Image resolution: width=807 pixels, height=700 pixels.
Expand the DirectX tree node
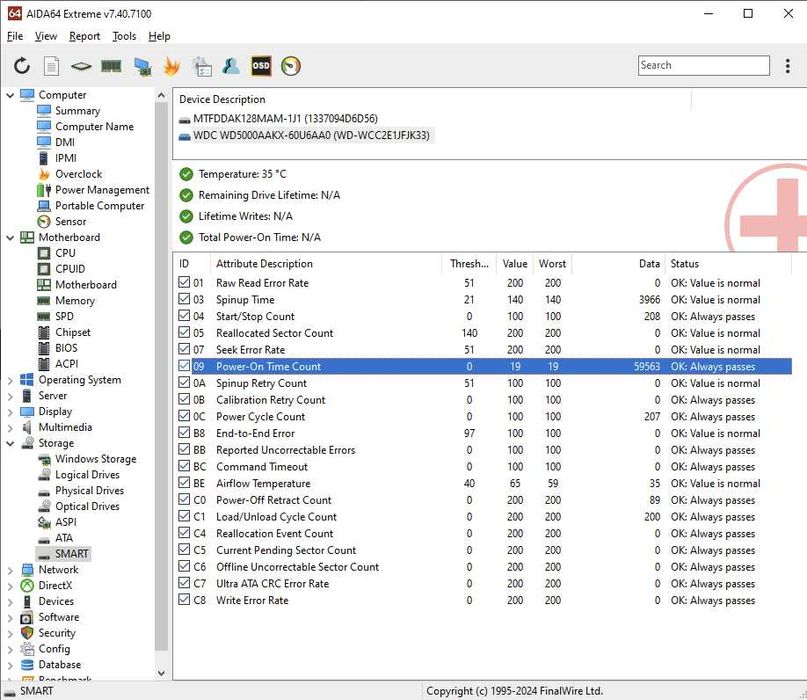10,586
